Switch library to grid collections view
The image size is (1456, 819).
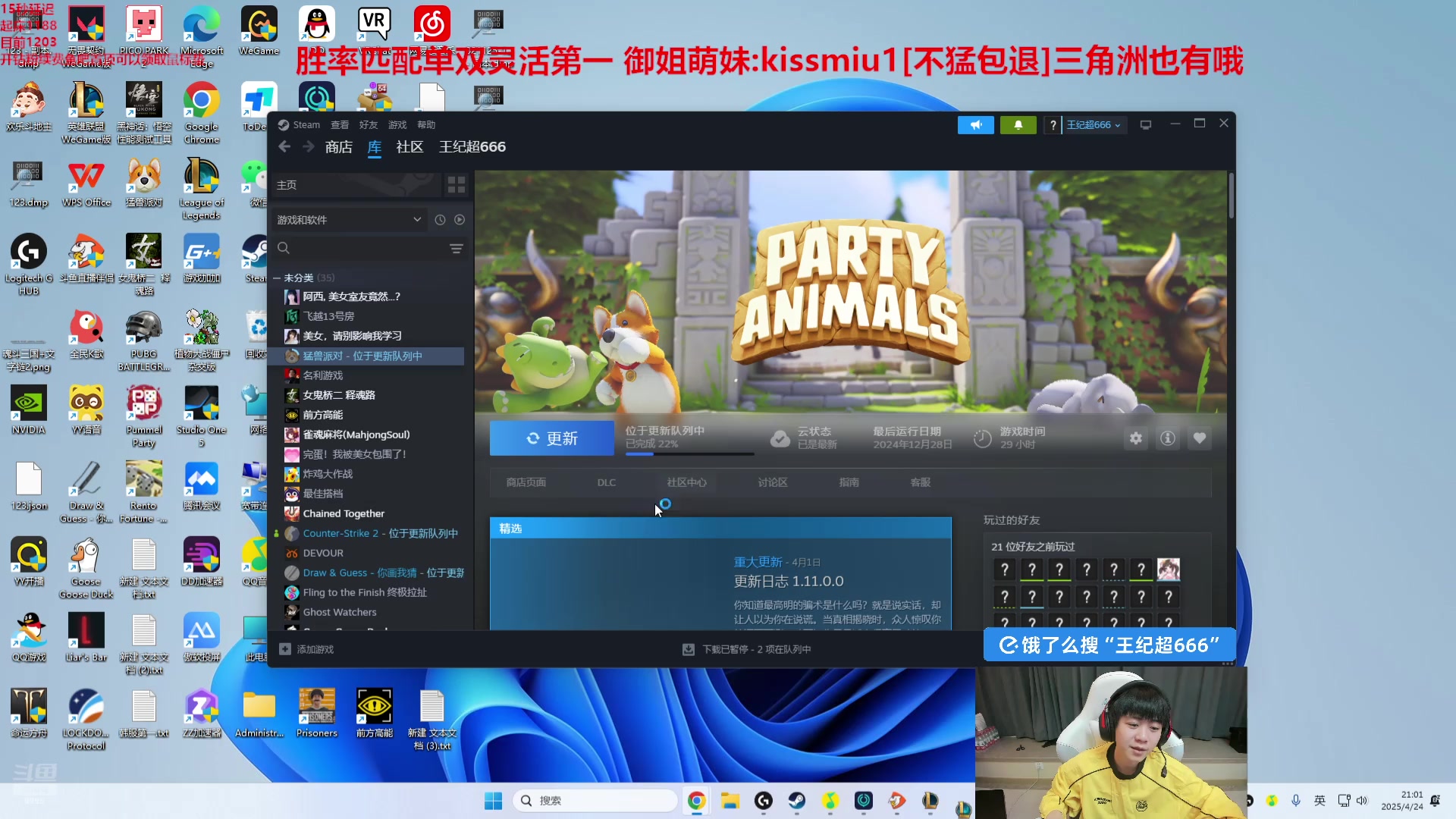coord(456,185)
